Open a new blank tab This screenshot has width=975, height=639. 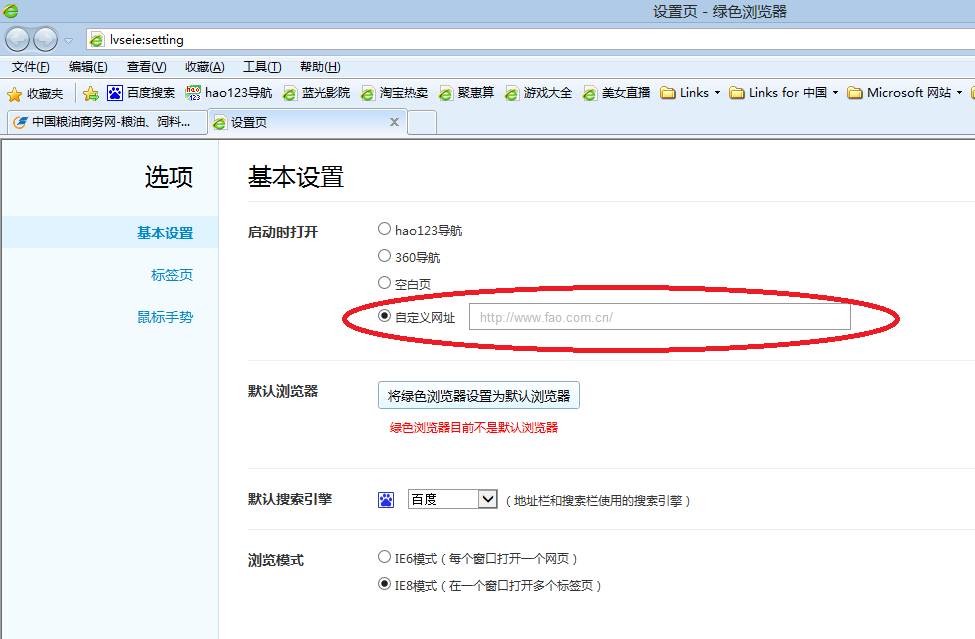[422, 122]
